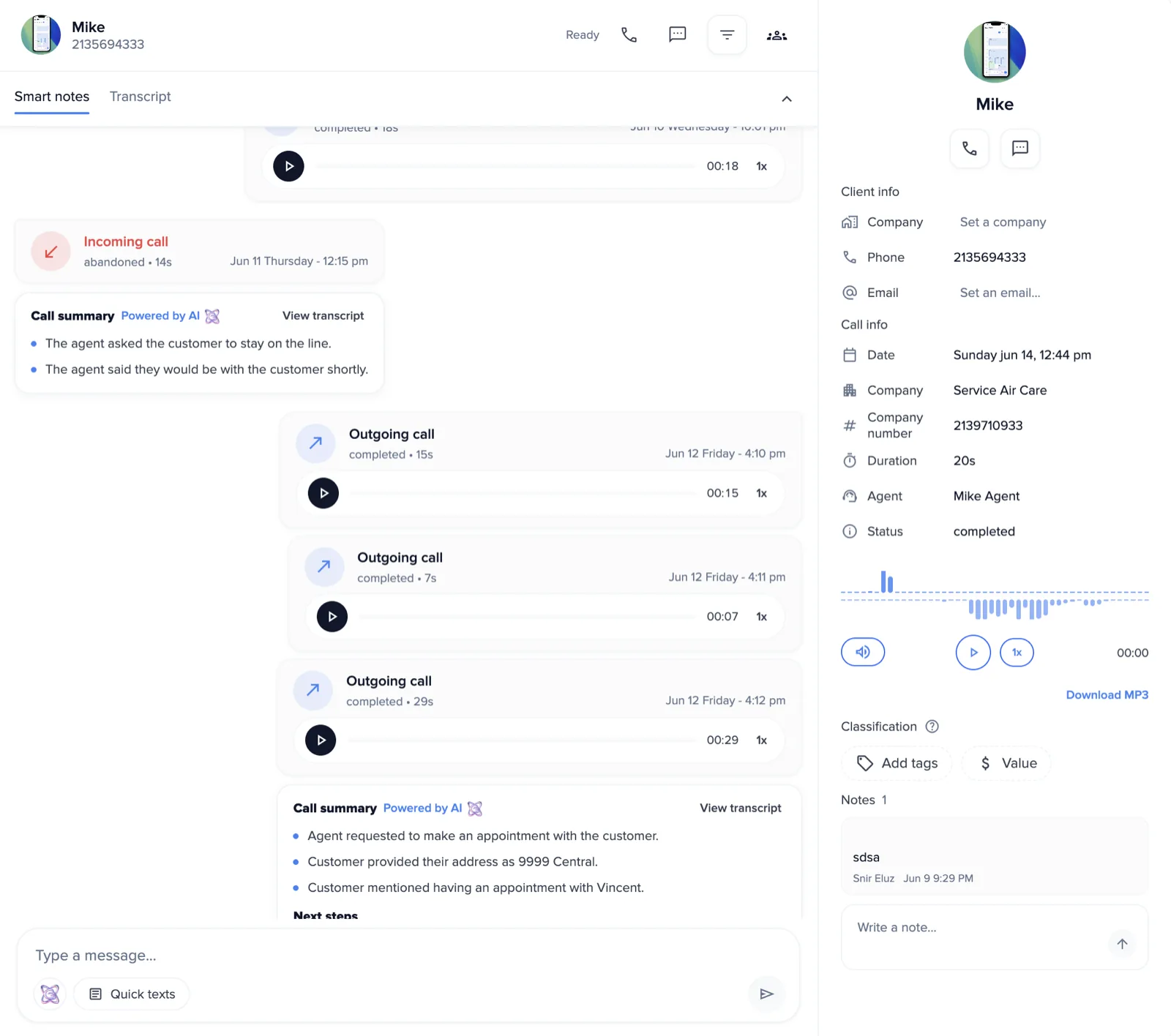Seek in the 00:29 recording progress bar
This screenshot has width=1171, height=1036.
click(521, 740)
